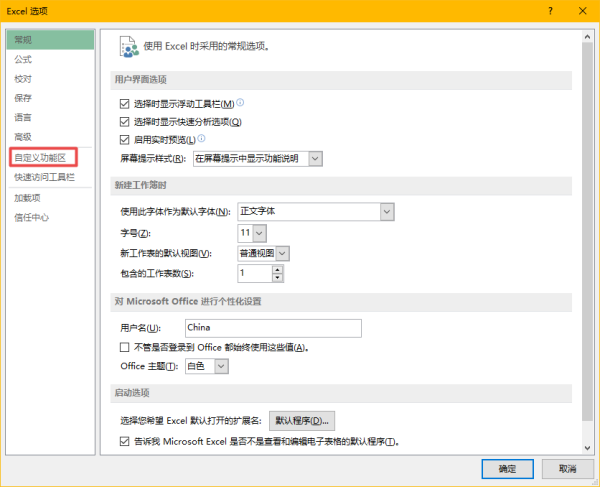Click the general options header icon
The image size is (600, 487).
tap(129, 47)
